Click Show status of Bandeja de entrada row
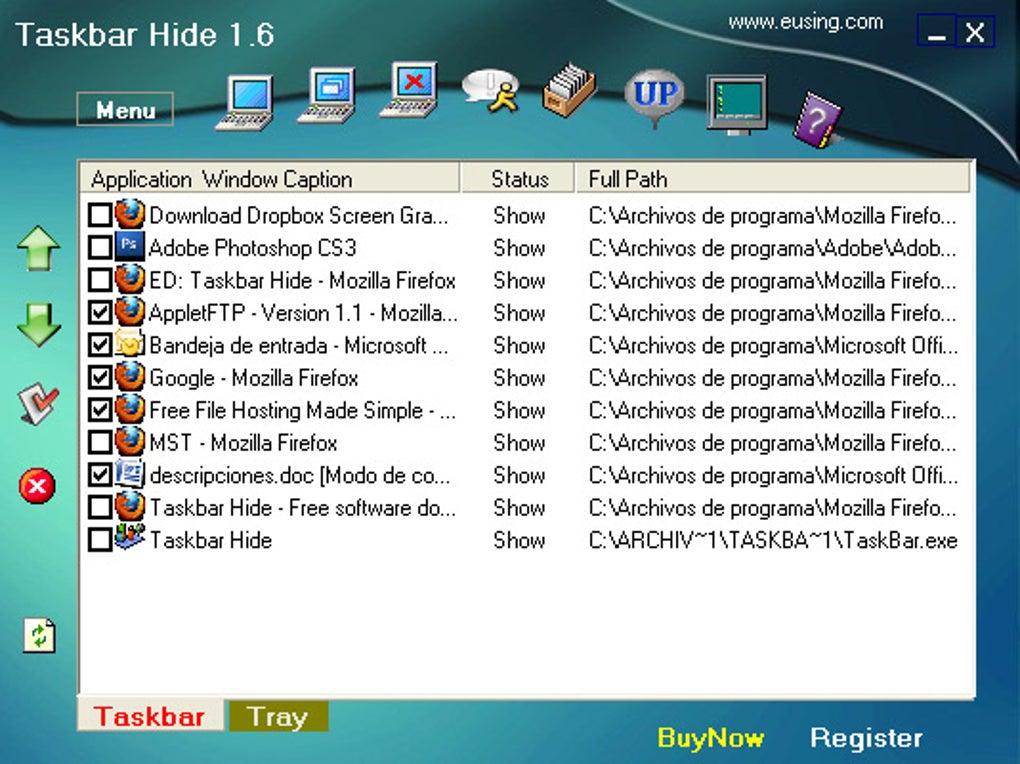 click(518, 345)
